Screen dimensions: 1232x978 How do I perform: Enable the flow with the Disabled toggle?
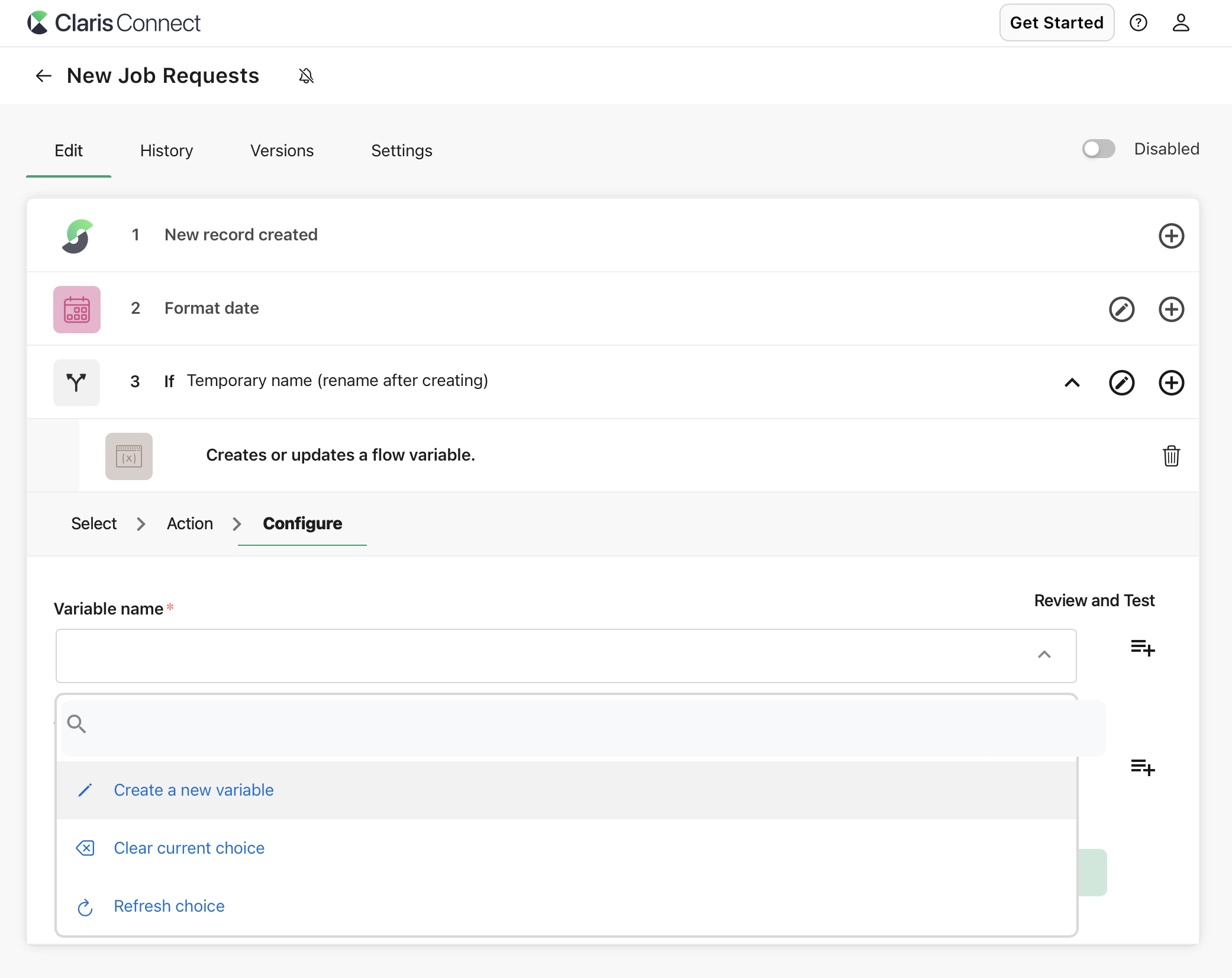pyautogui.click(x=1098, y=149)
